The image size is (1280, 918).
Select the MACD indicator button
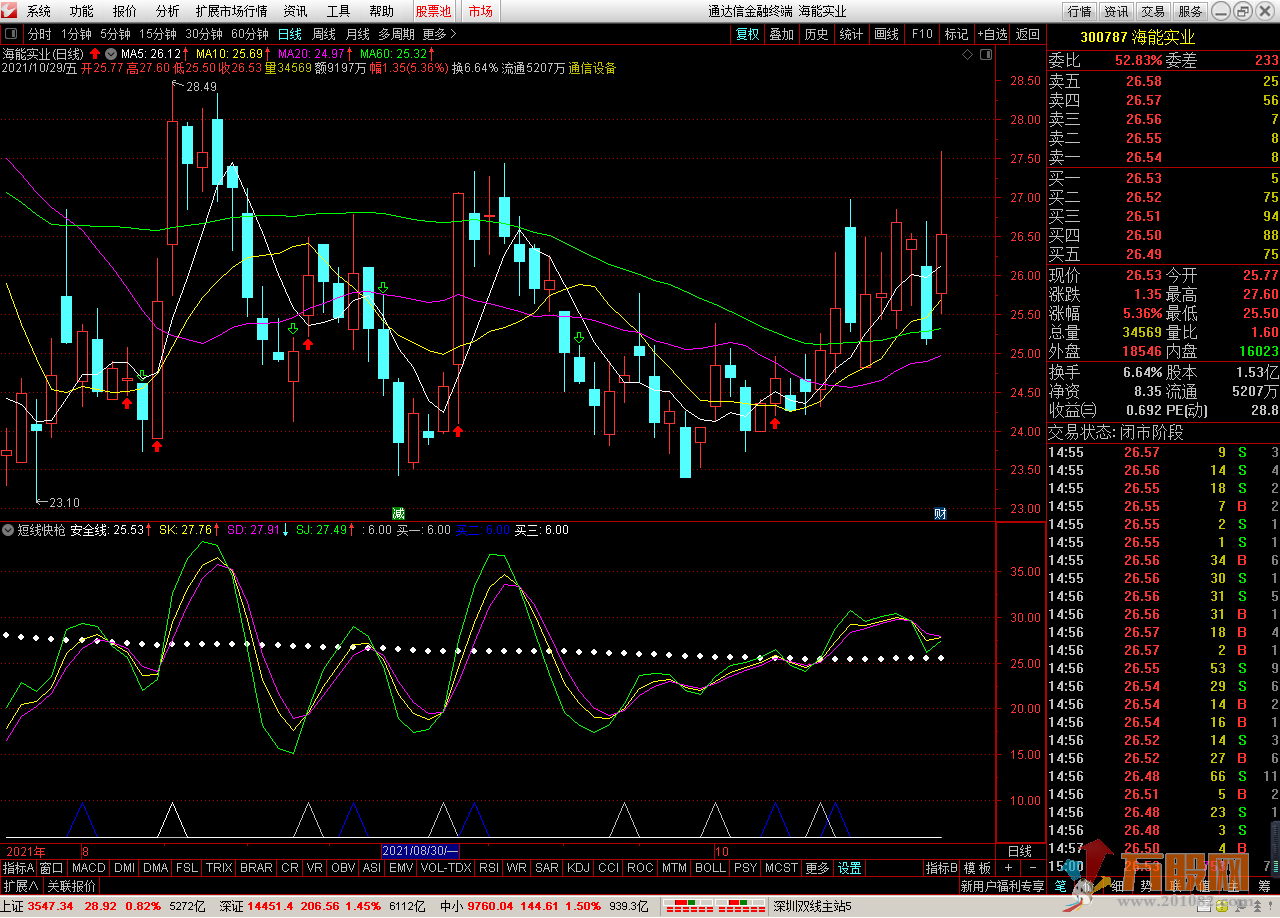point(88,868)
